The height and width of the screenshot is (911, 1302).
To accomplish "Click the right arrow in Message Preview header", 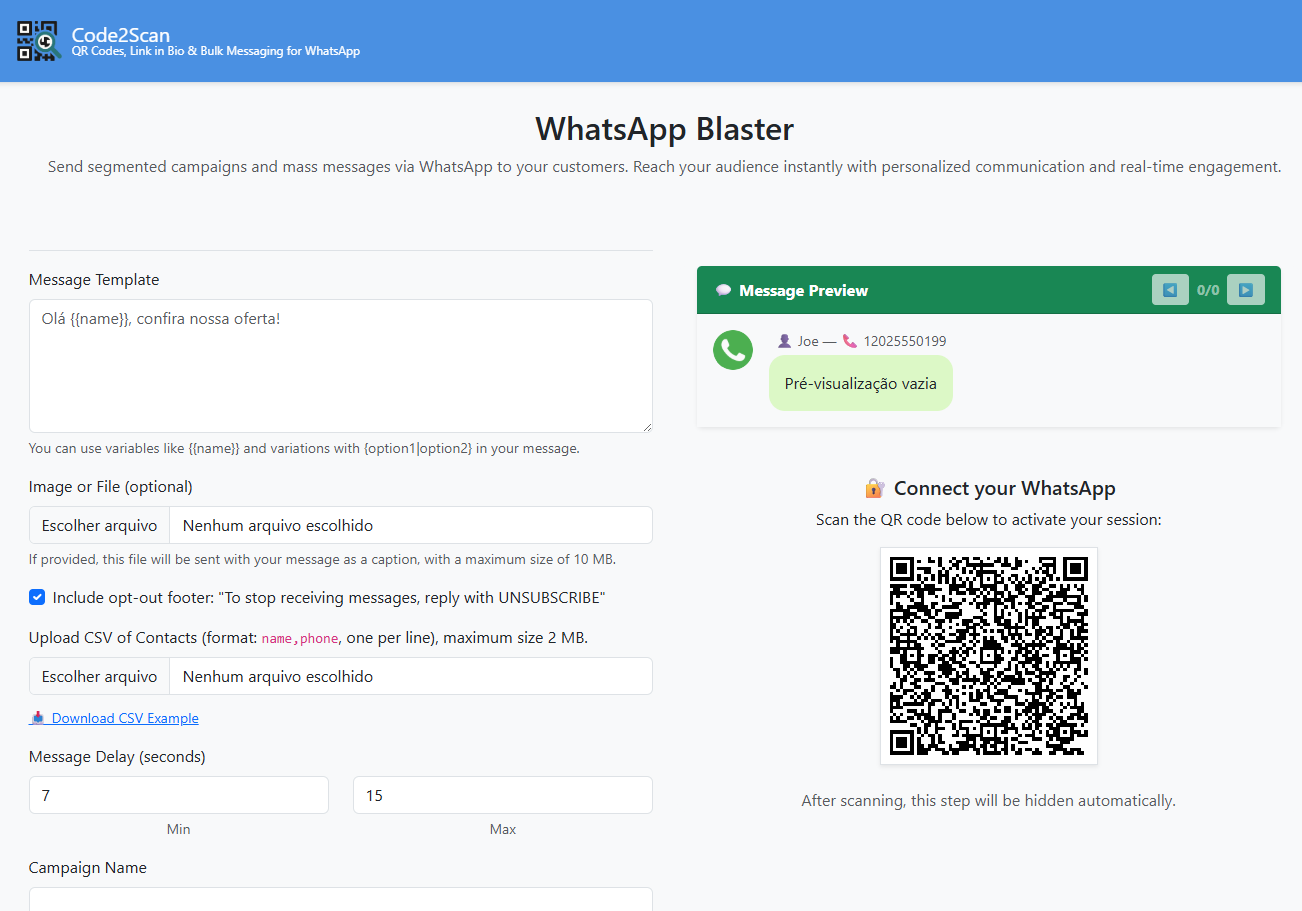I will click(x=1246, y=289).
